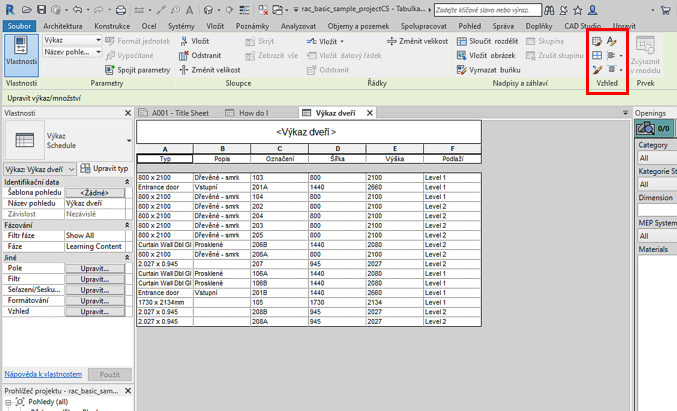
Task: Click the font (A) icon in Vzhled panel
Action: pyautogui.click(x=611, y=42)
